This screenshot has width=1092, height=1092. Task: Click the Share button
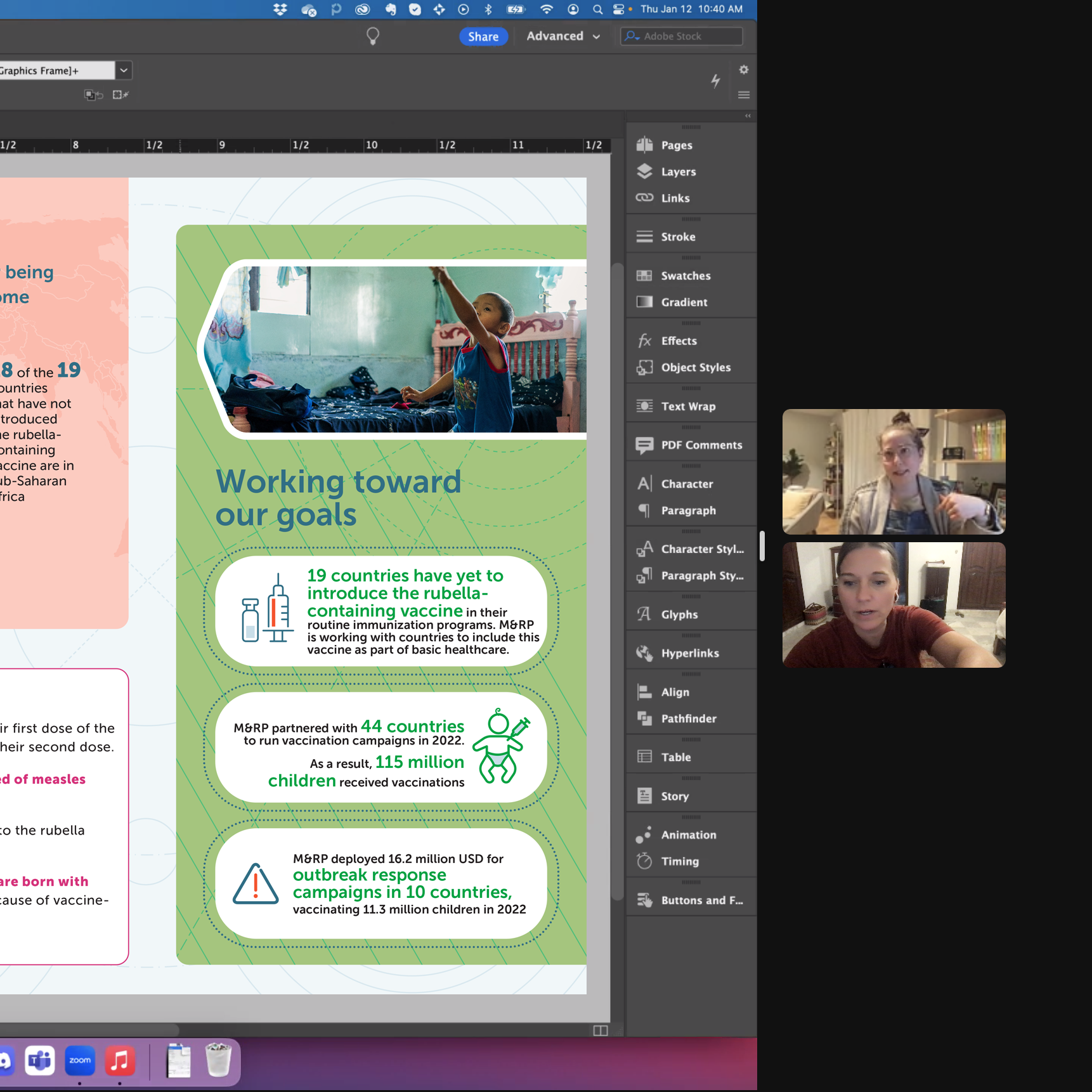point(483,37)
